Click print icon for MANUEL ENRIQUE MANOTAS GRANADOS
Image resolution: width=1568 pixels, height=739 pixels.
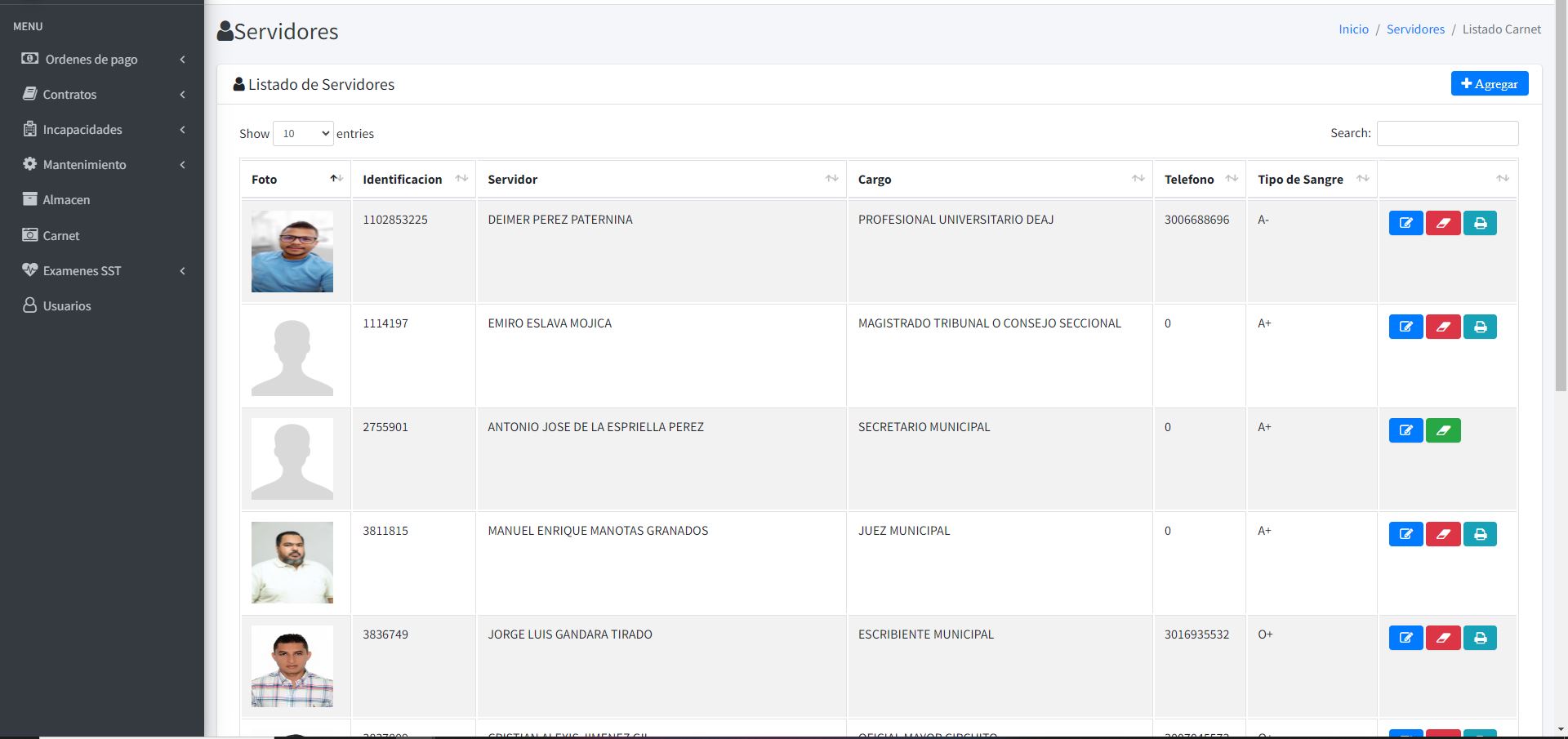point(1480,534)
